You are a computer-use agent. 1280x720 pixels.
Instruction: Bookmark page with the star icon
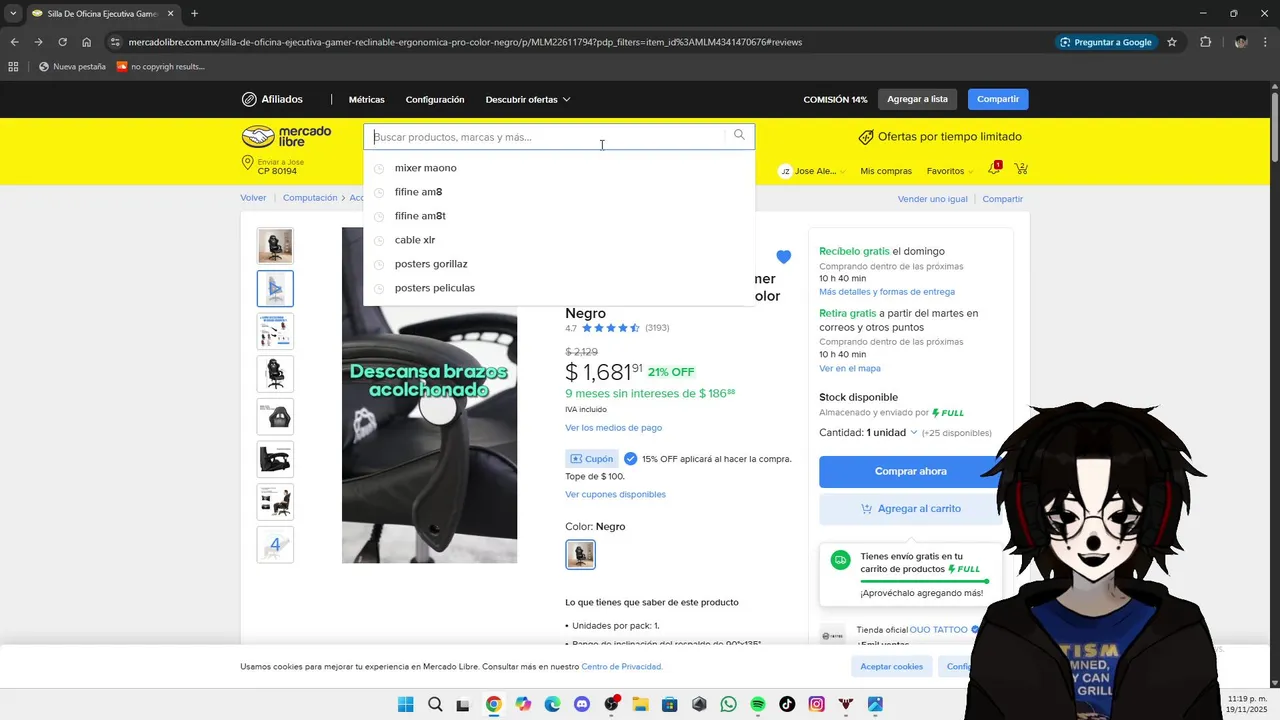tap(1172, 42)
